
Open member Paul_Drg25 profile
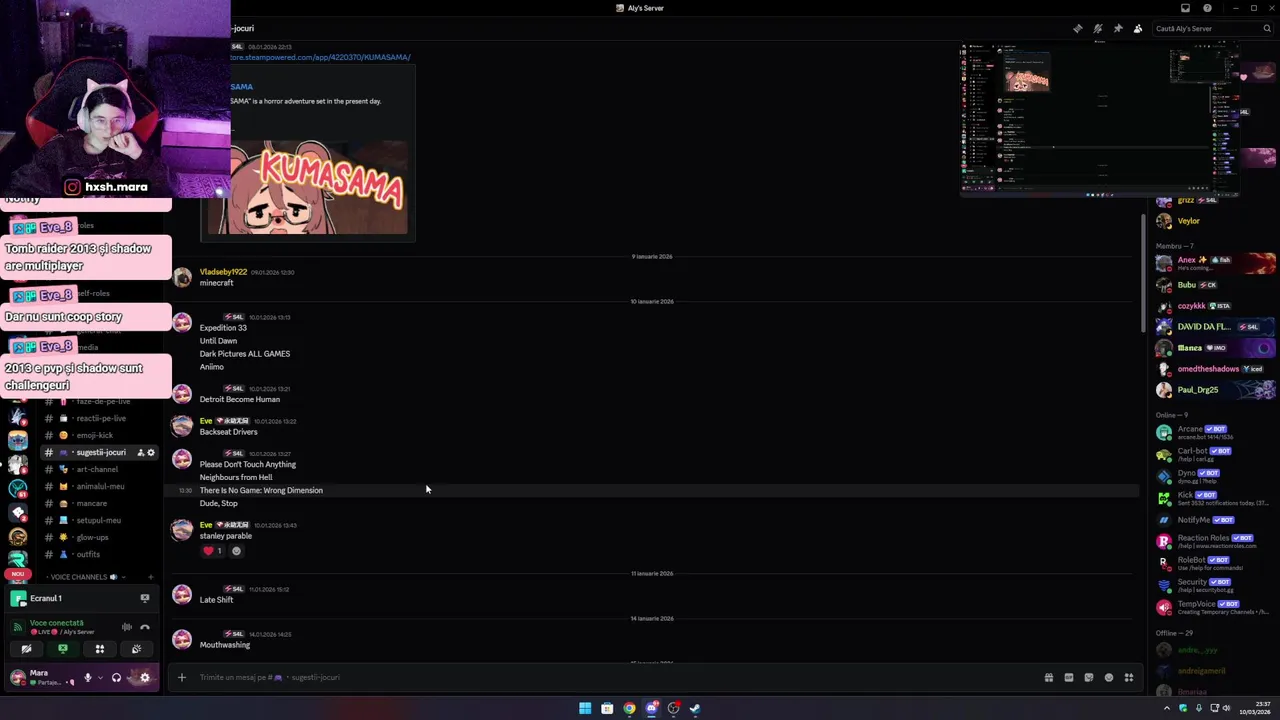[1213, 389]
